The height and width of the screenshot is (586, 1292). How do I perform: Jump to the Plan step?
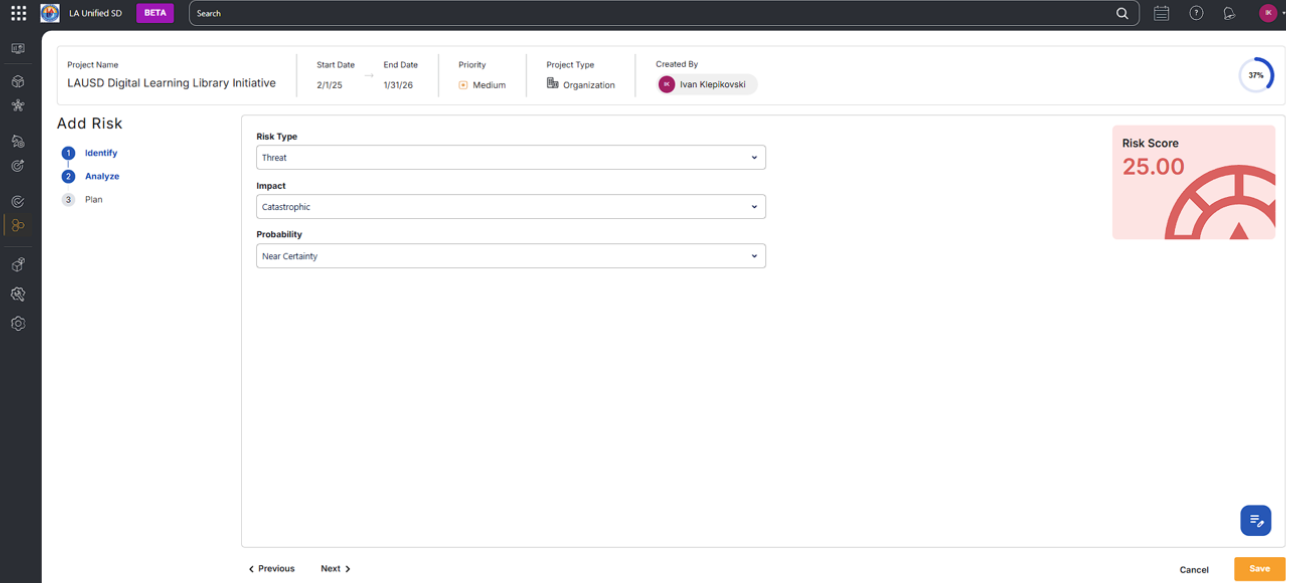[x=93, y=200]
